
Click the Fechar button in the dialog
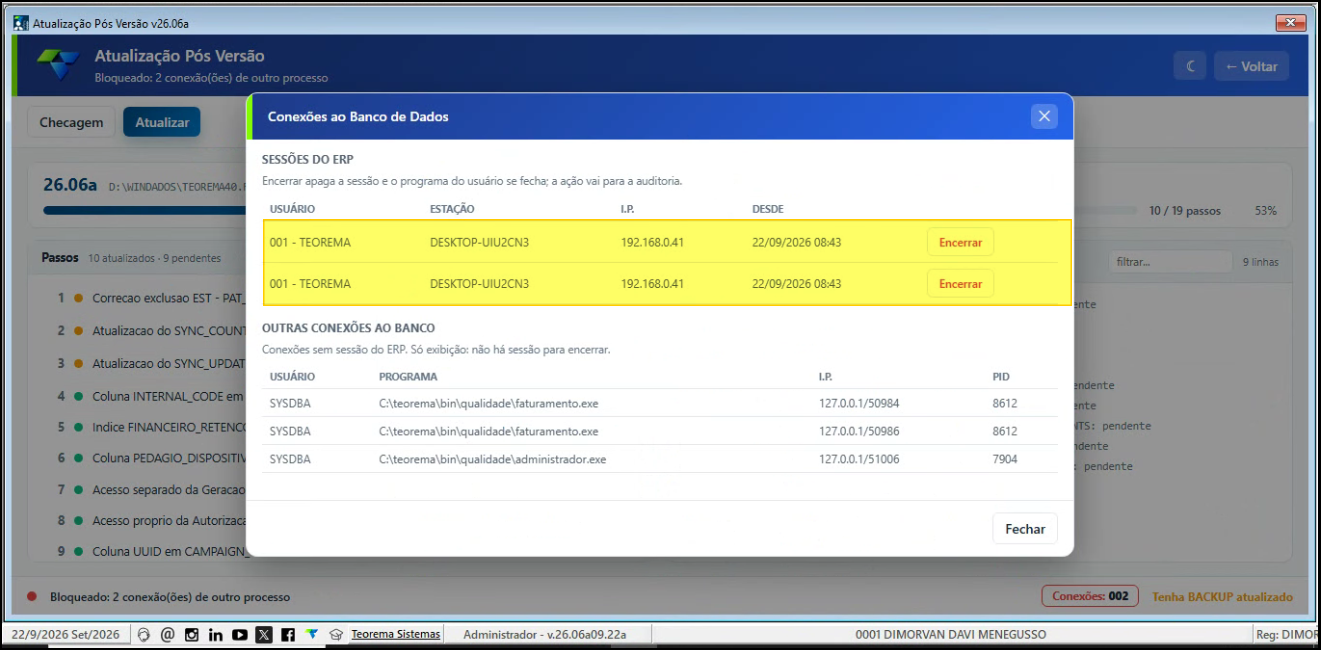1025,529
